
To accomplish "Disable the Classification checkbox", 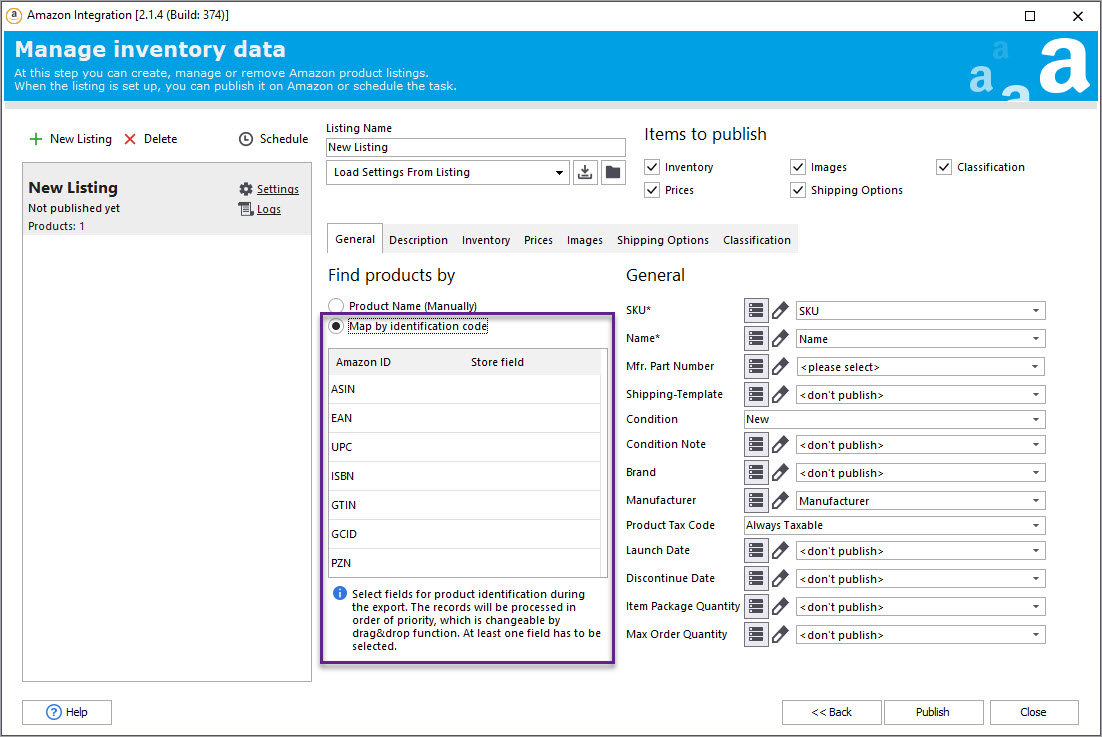I will click(944, 167).
